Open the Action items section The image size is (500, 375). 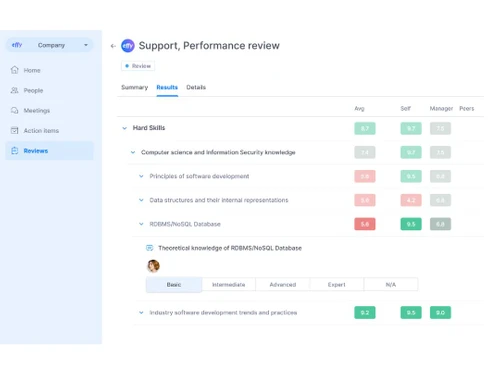coord(41,131)
